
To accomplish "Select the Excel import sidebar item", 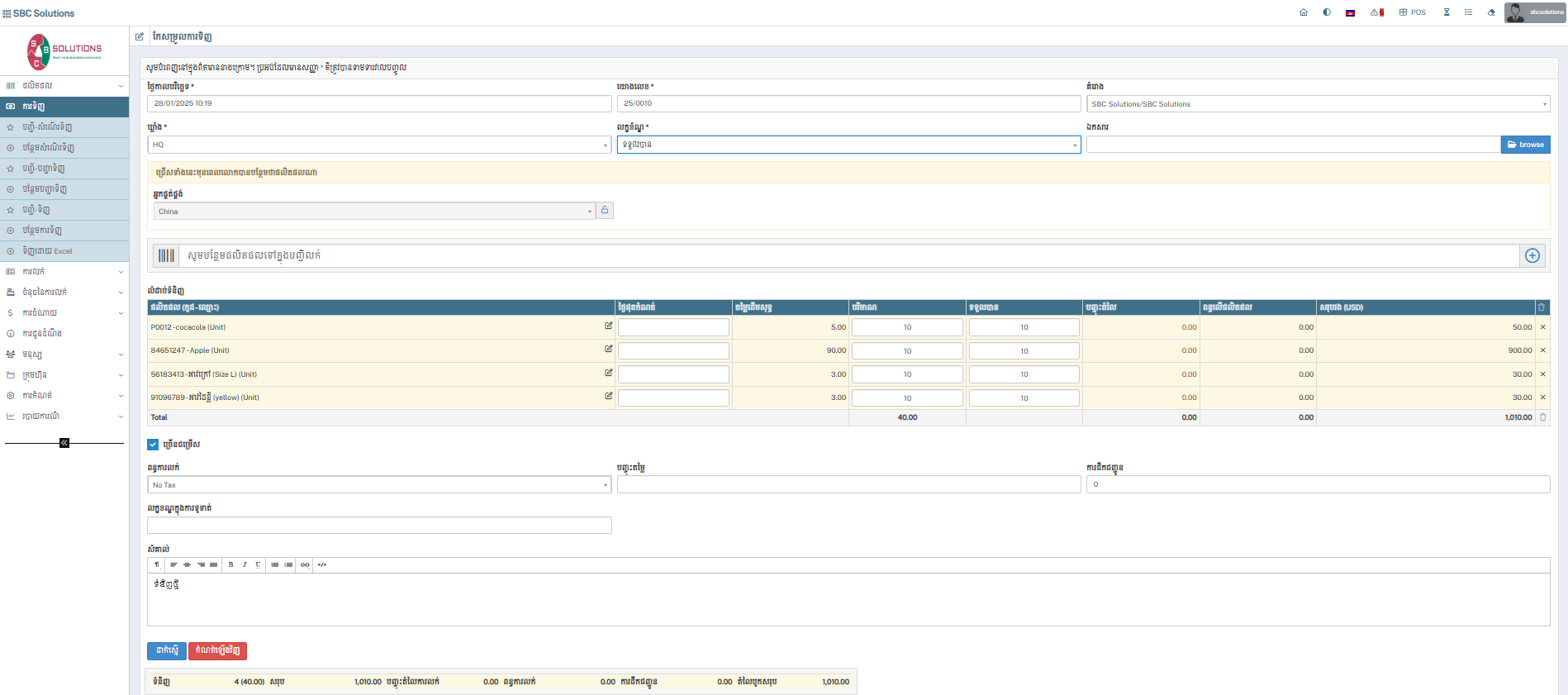I will coord(47,251).
